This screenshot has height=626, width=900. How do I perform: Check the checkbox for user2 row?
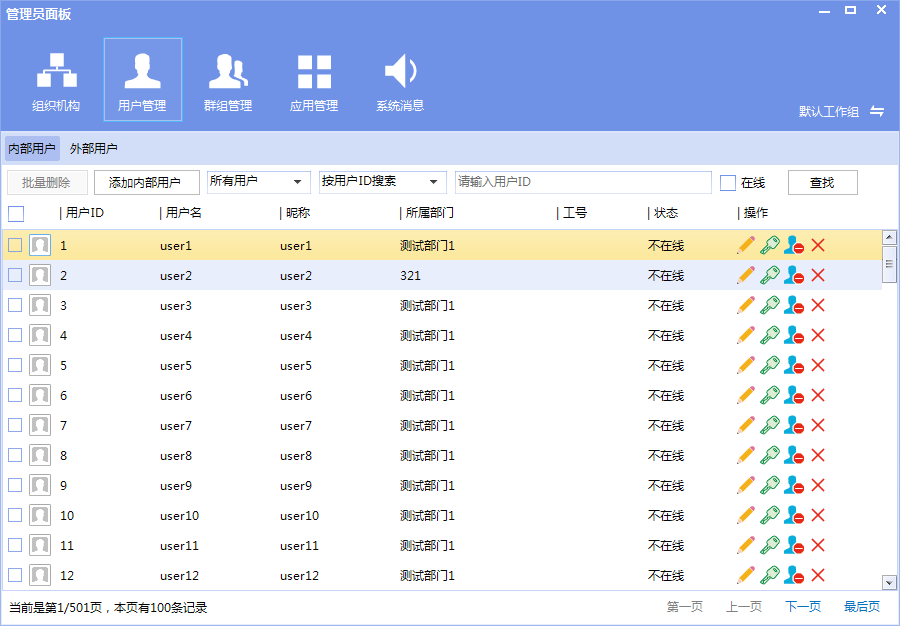15,275
